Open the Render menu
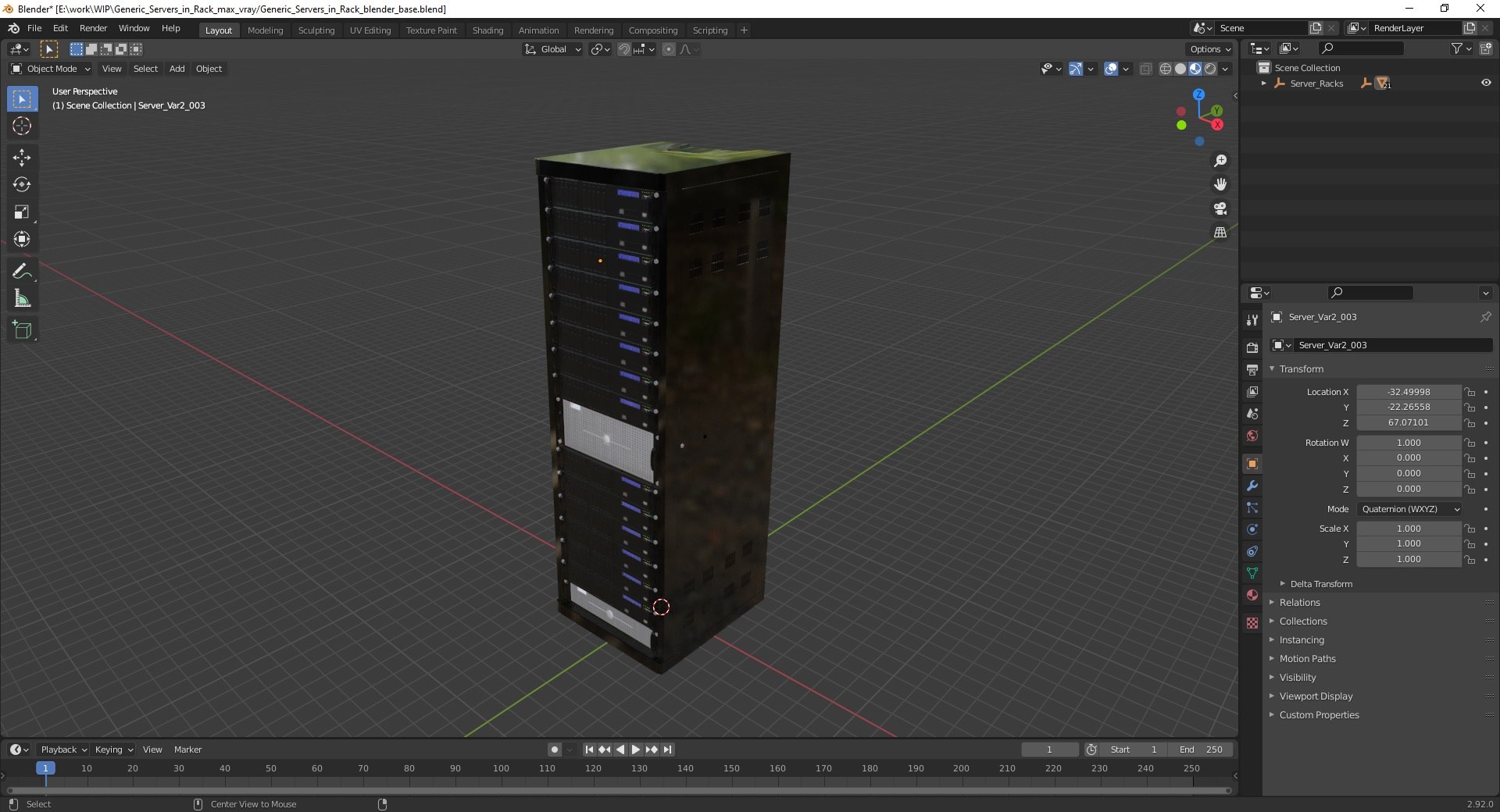The image size is (1500, 812). [x=93, y=28]
